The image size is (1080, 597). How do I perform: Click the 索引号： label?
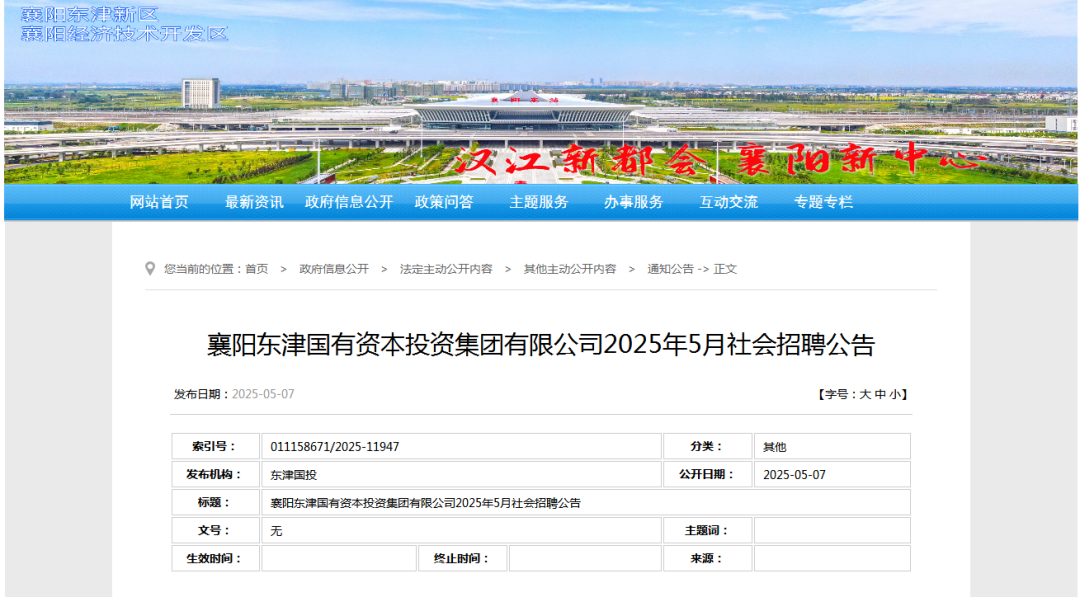click(215, 446)
